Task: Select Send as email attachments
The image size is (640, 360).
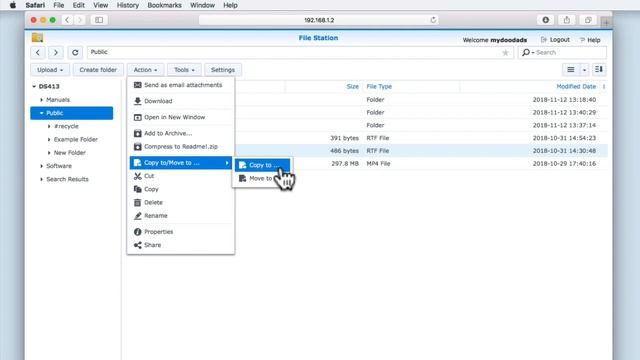Action: (180, 85)
